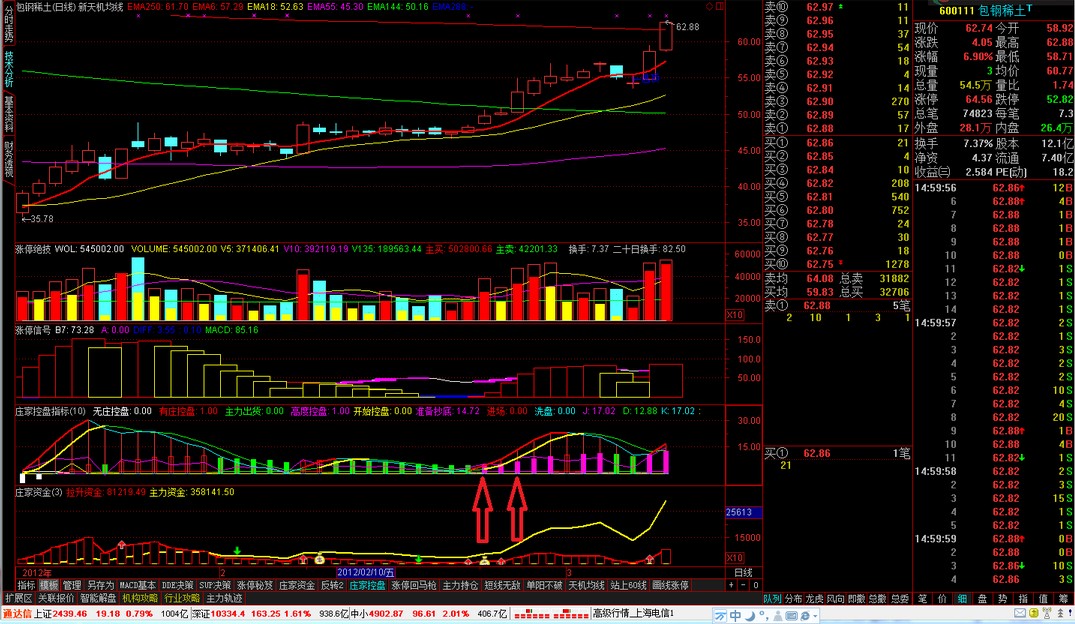
Task: Click the X10 scale in 庄家资金 panel
Action: coord(734,557)
